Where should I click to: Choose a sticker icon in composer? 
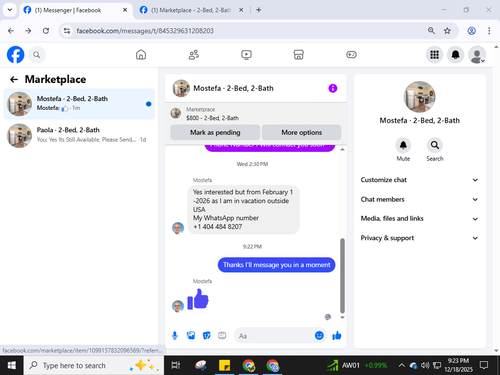[207, 336]
